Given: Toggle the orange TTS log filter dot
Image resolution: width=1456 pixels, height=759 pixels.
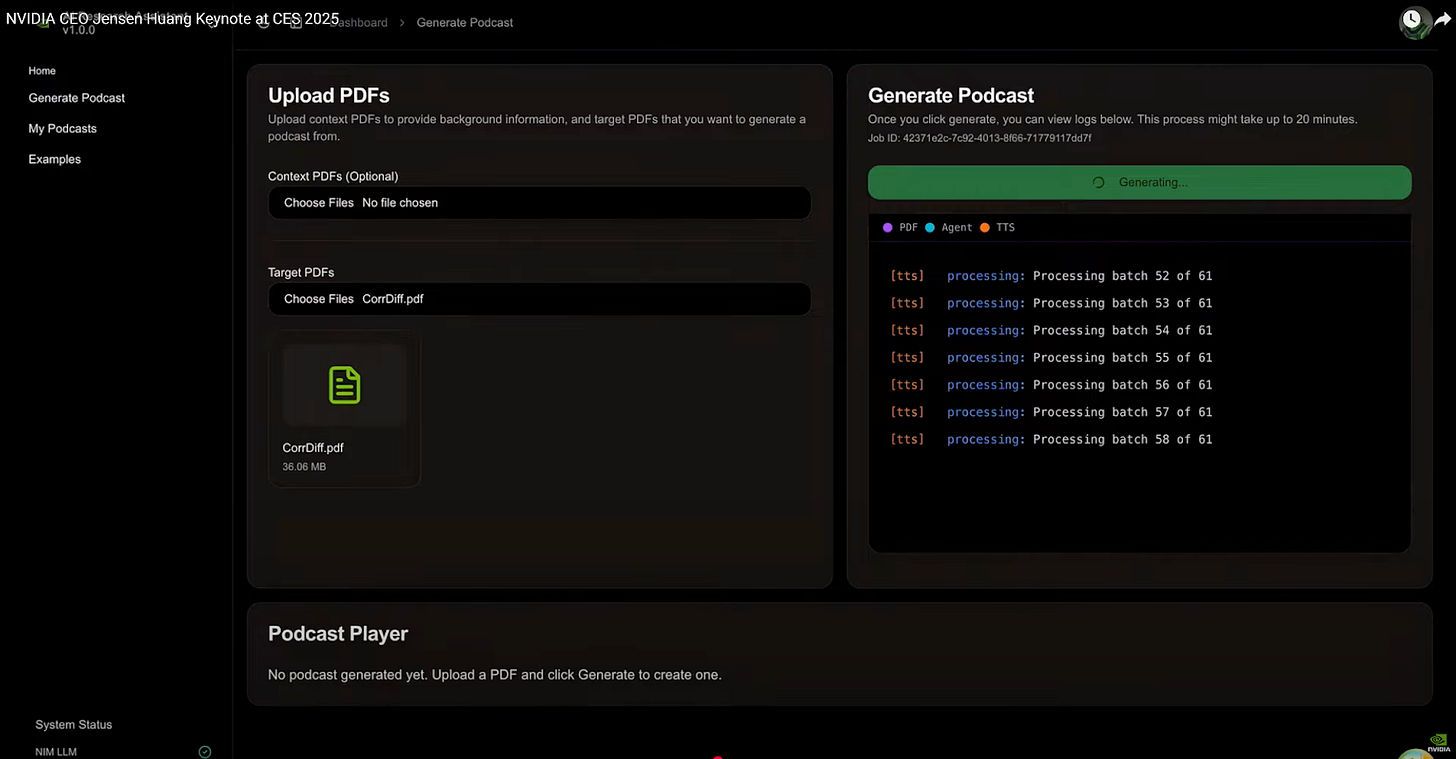Looking at the screenshot, I should click(x=985, y=228).
